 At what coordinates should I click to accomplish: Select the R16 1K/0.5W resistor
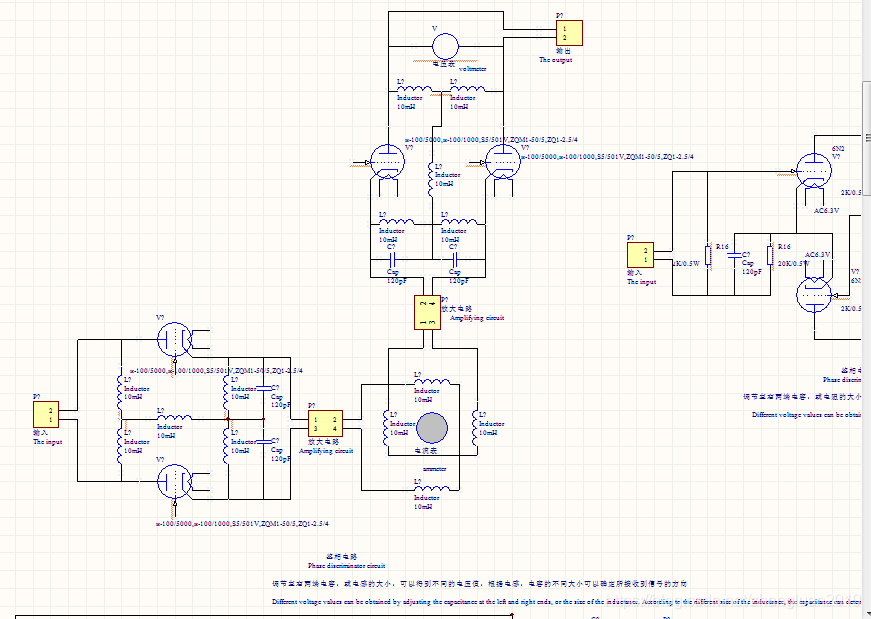[708, 255]
